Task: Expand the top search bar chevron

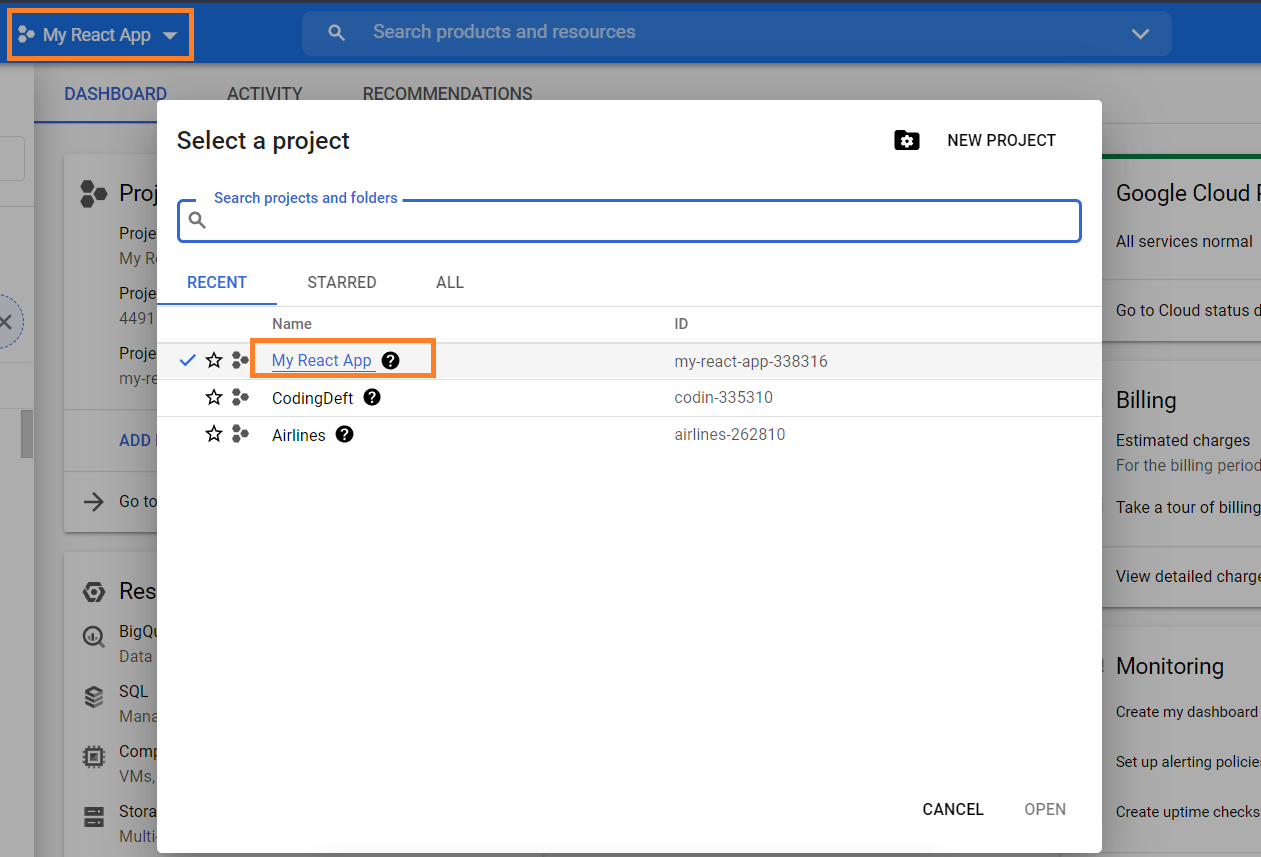Action: pyautogui.click(x=1140, y=34)
